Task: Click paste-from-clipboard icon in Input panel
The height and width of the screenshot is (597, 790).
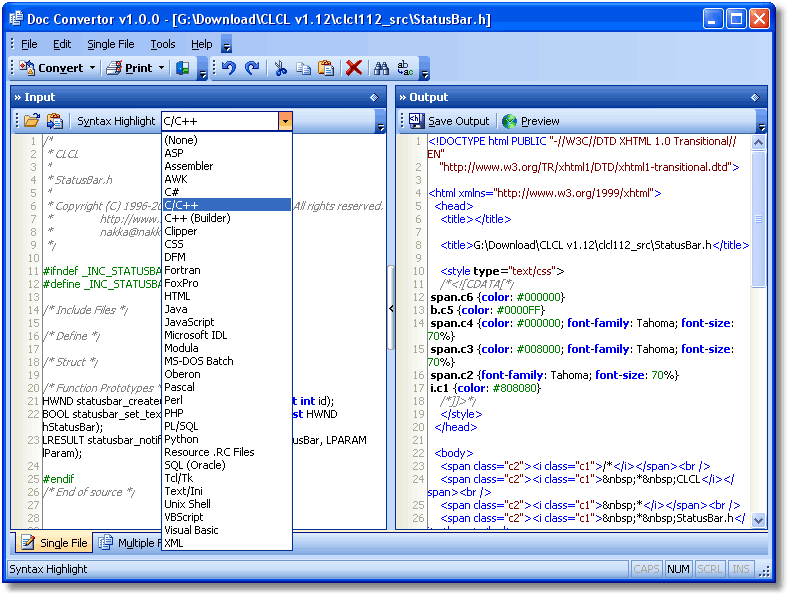Action: click(x=55, y=121)
